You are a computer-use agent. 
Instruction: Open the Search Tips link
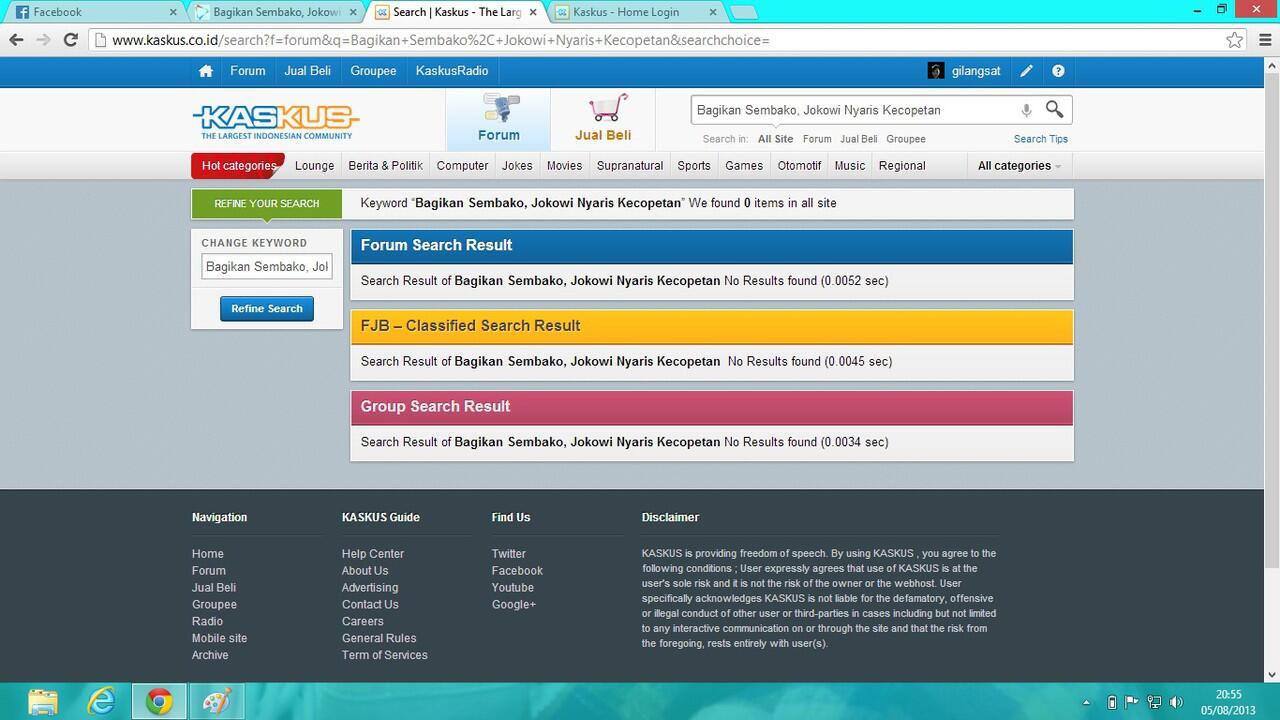point(1041,139)
